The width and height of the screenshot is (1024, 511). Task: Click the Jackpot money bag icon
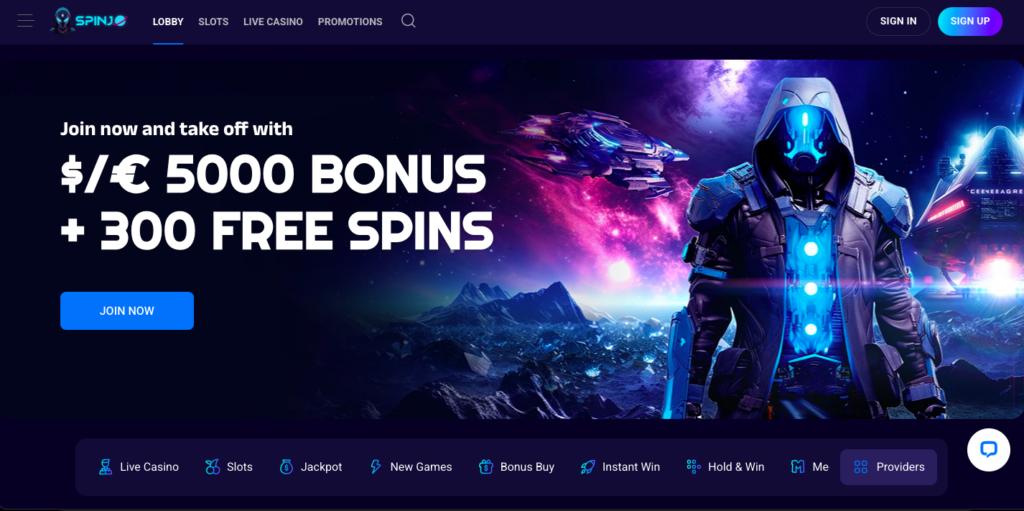(x=286, y=467)
